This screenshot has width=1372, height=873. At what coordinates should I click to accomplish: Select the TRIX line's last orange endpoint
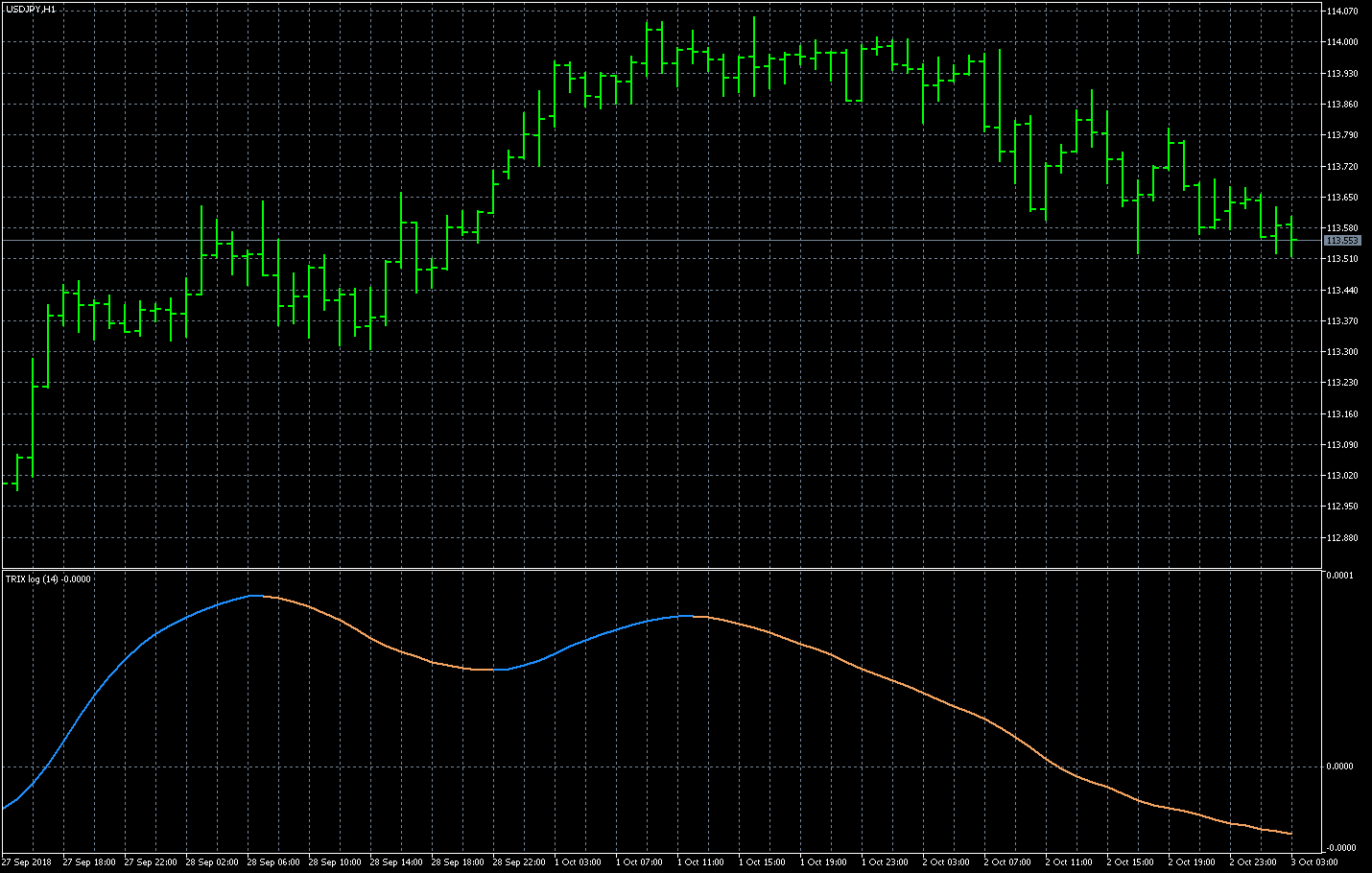tap(1291, 834)
